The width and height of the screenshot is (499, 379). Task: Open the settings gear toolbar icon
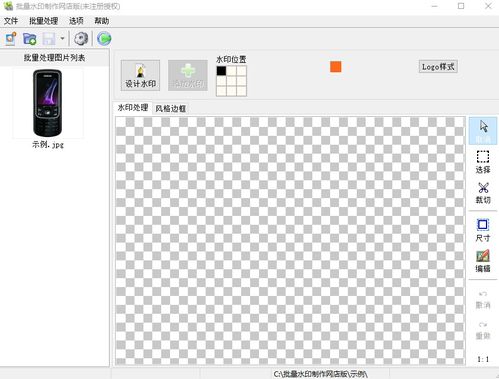(81, 39)
